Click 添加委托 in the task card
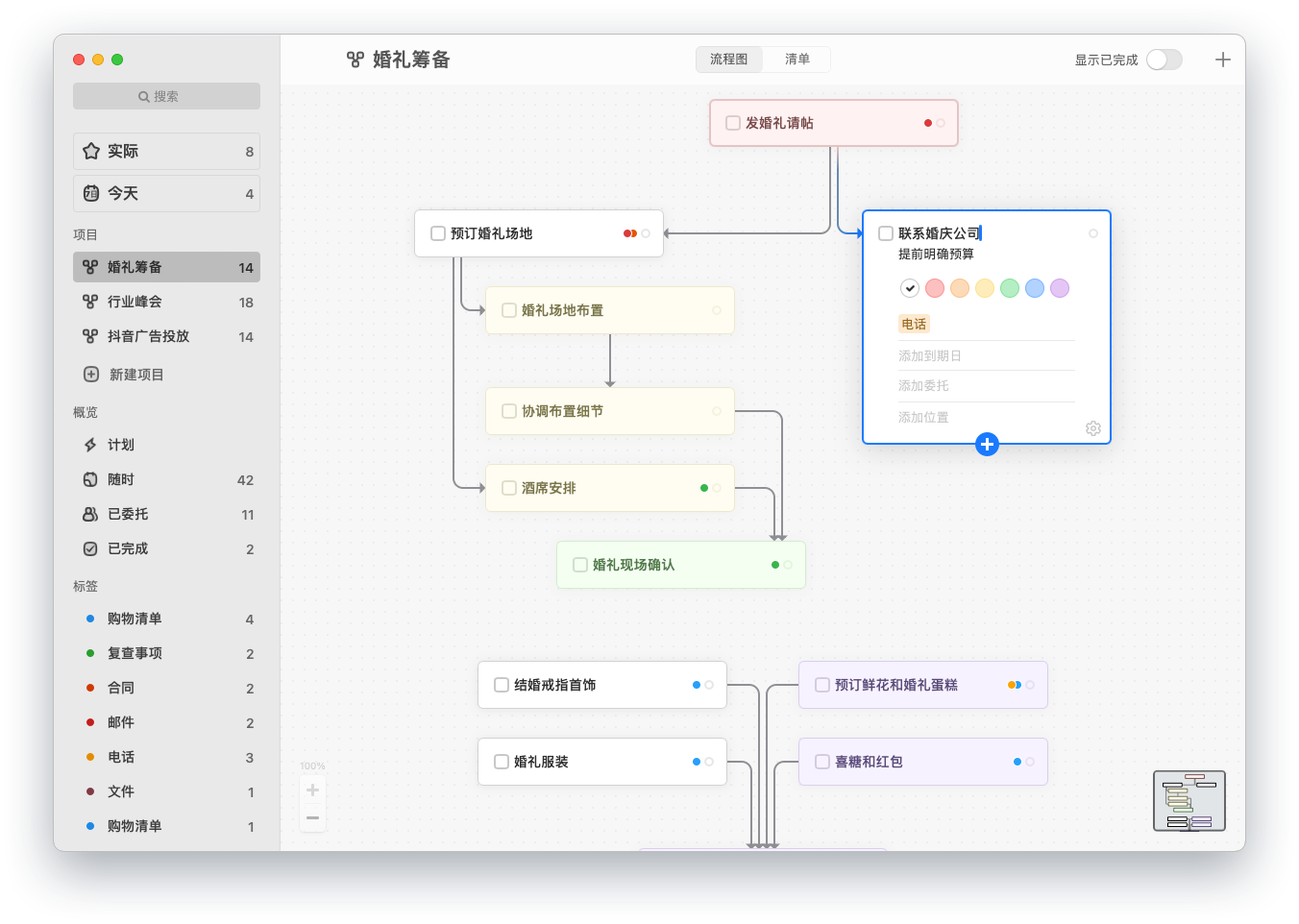The height and width of the screenshot is (924, 1299). pyautogui.click(x=923, y=385)
